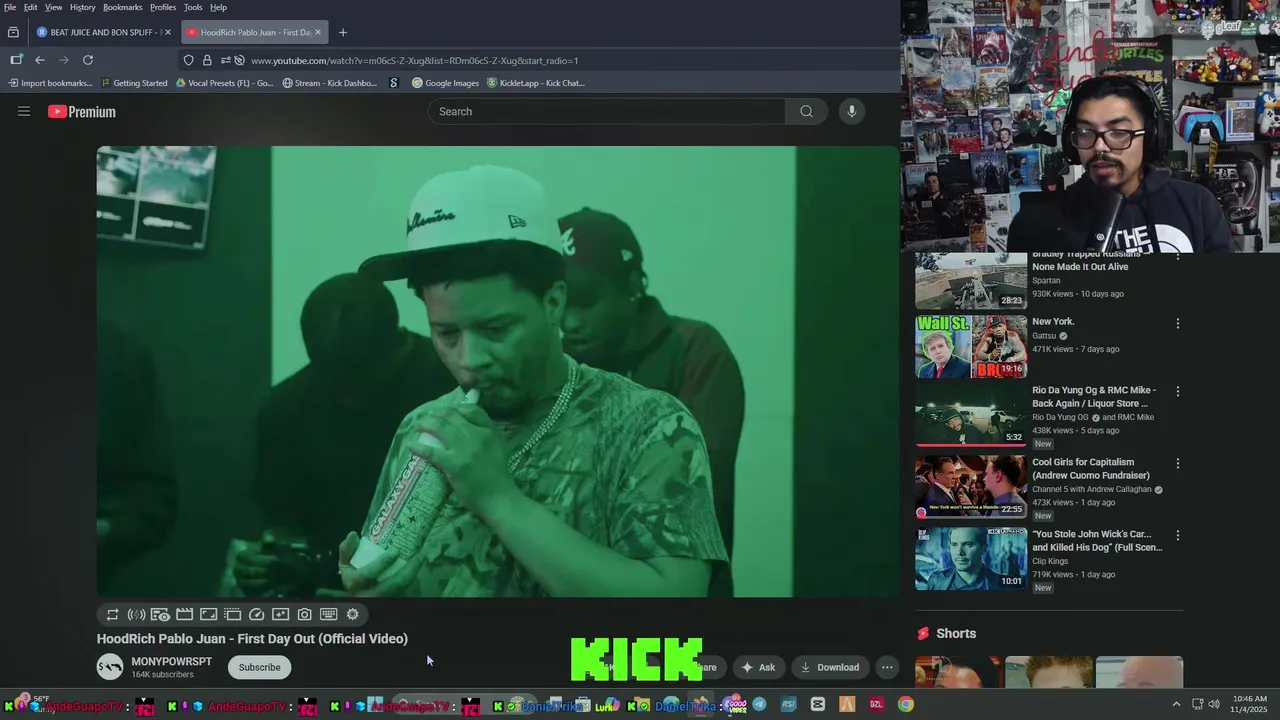Screen dimensions: 1280x720
Task: Close the BEAT JUICE AND BON SPLIFF tab
Action: coord(167,32)
